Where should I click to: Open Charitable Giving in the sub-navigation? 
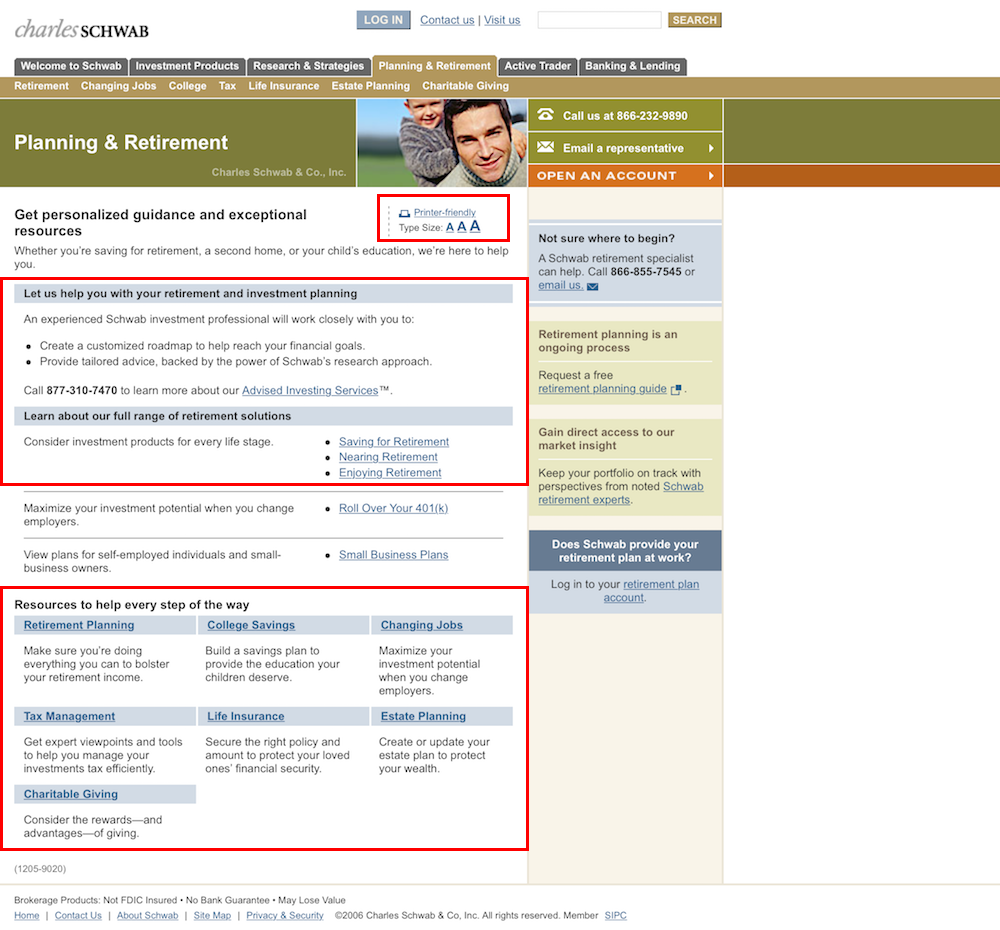tap(466, 86)
